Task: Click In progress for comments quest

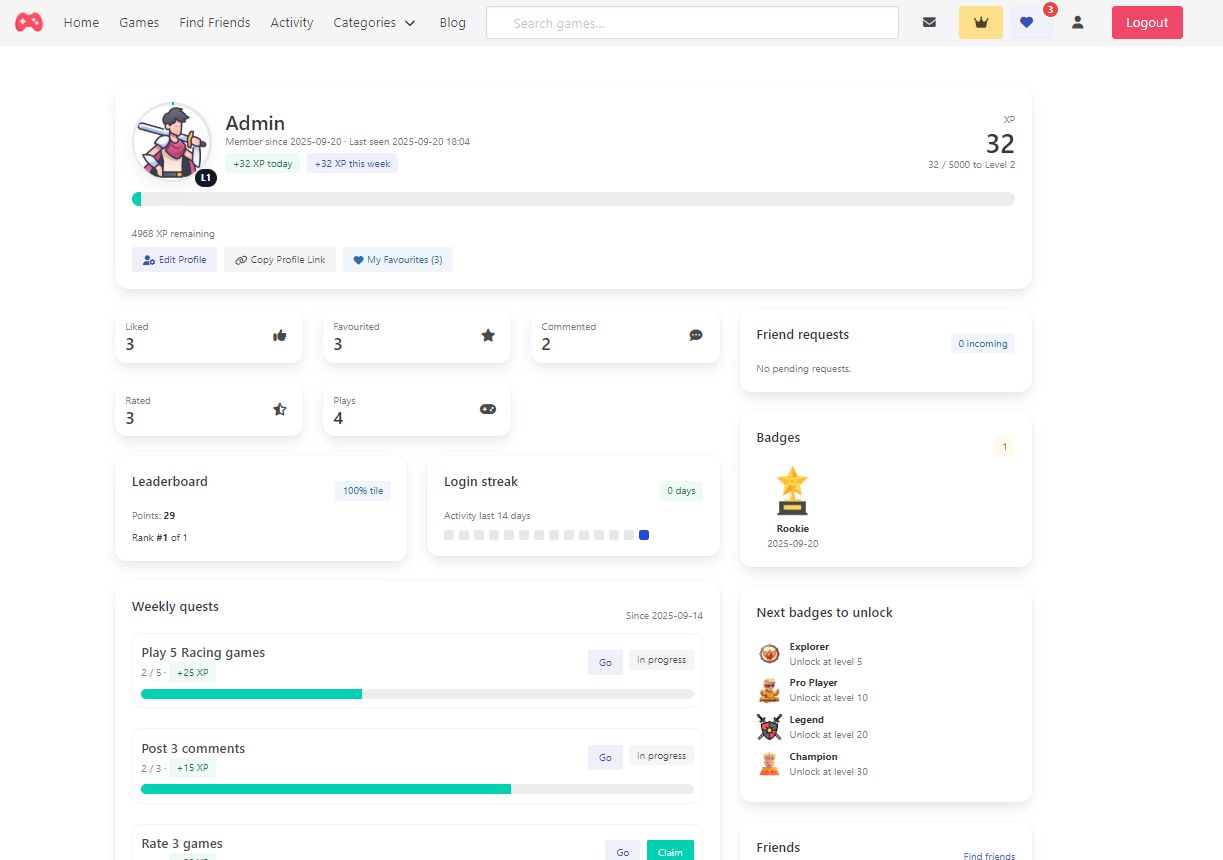Action: coord(661,756)
